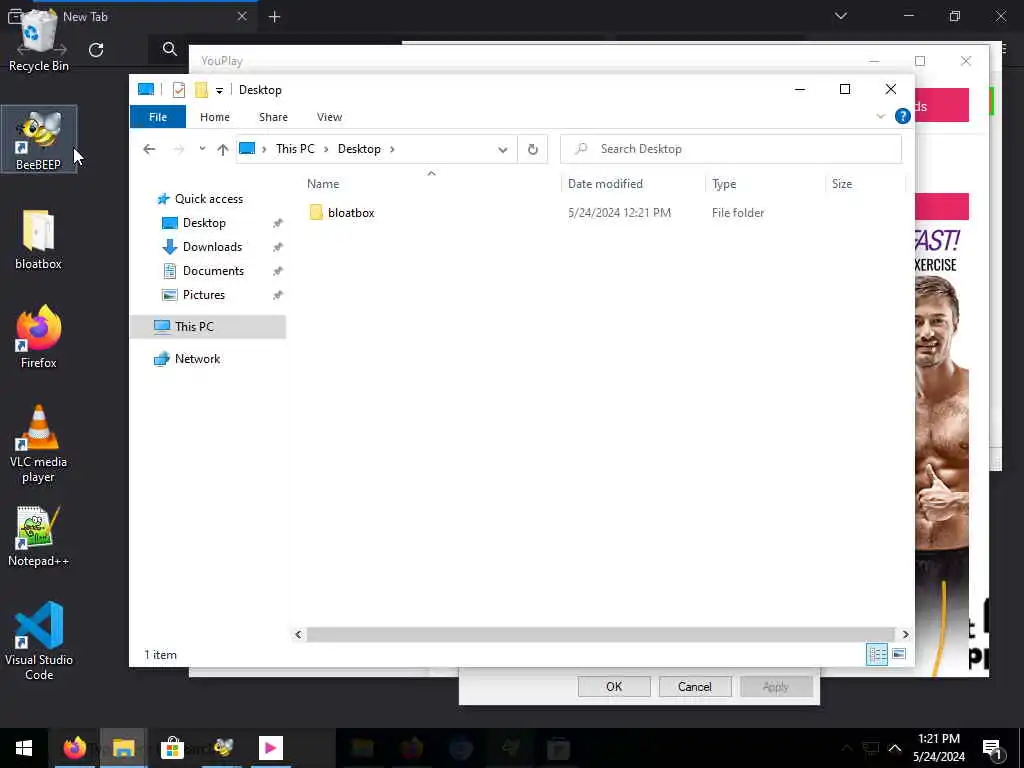Viewport: 1024px width, 768px height.
Task: Select the VLC media player desktop shortcut
Action: point(38,444)
